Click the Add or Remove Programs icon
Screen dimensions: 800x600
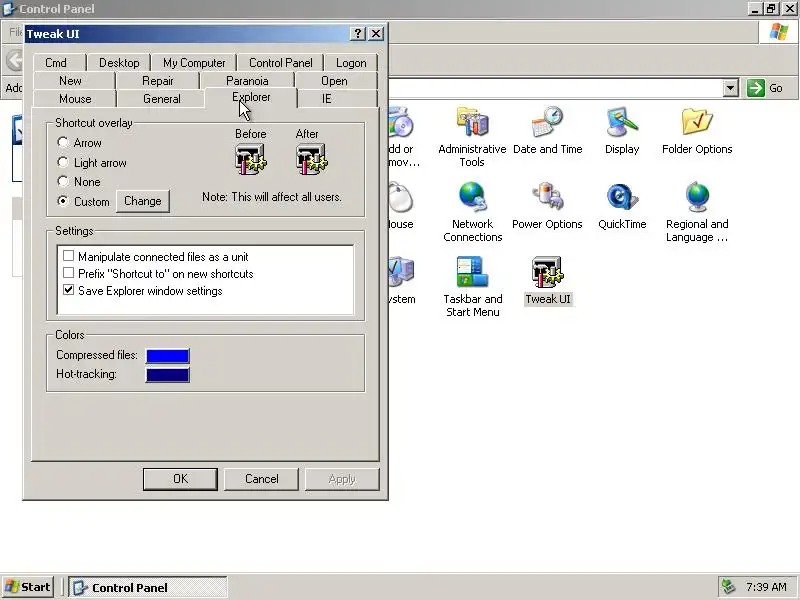401,122
